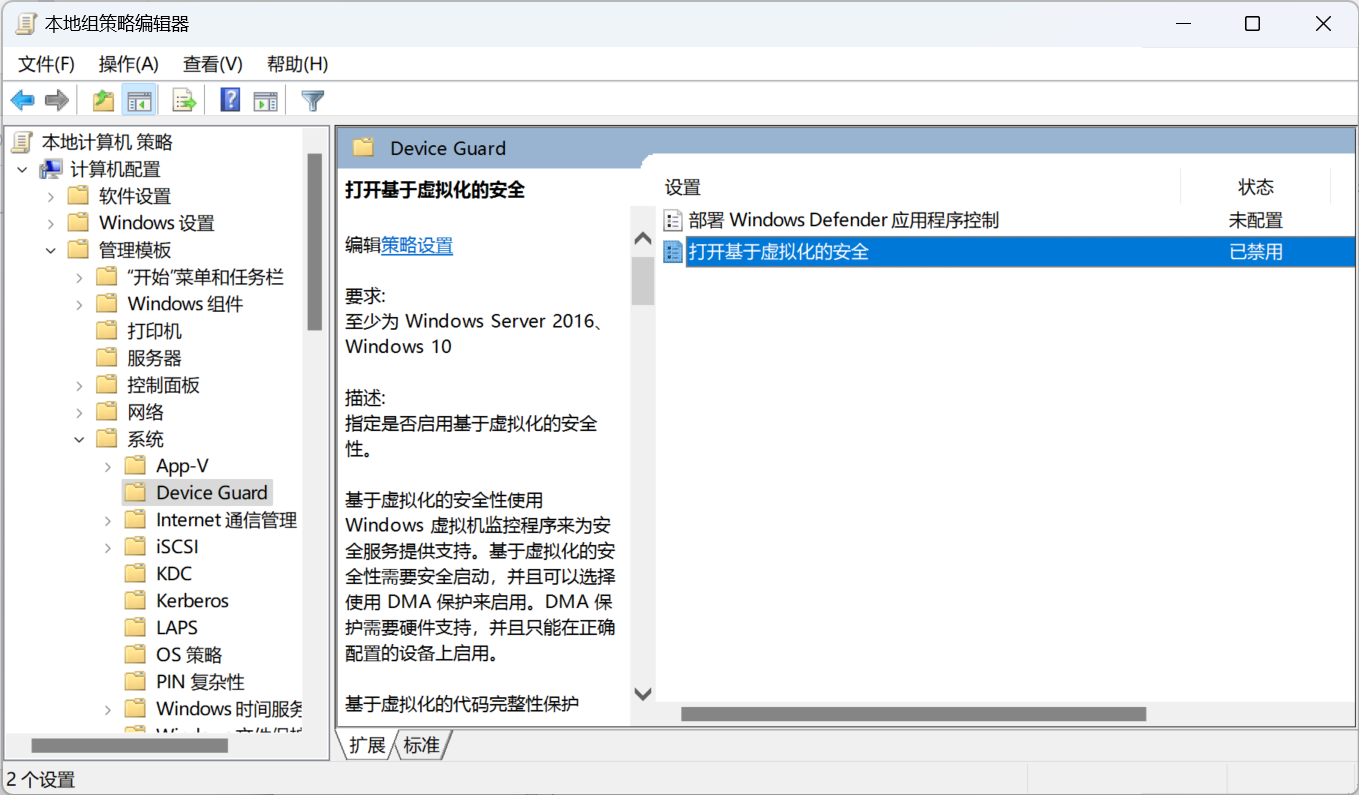Collapse the 系统 tree node

tap(79, 440)
